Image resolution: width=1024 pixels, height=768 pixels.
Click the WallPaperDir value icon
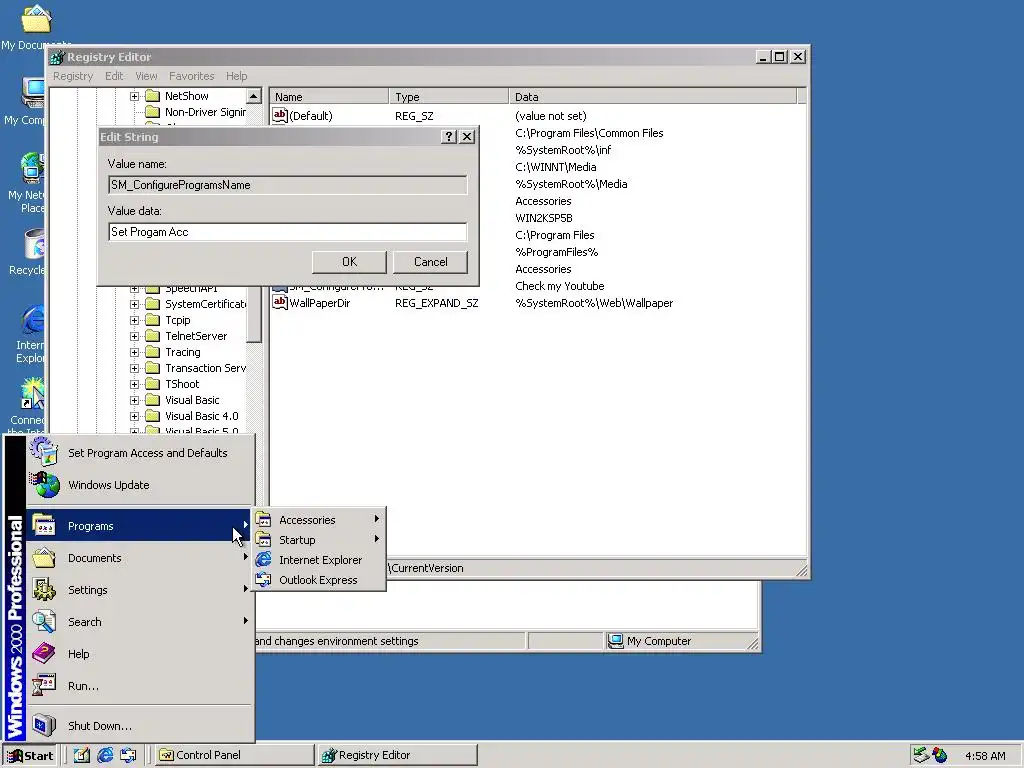coord(280,302)
